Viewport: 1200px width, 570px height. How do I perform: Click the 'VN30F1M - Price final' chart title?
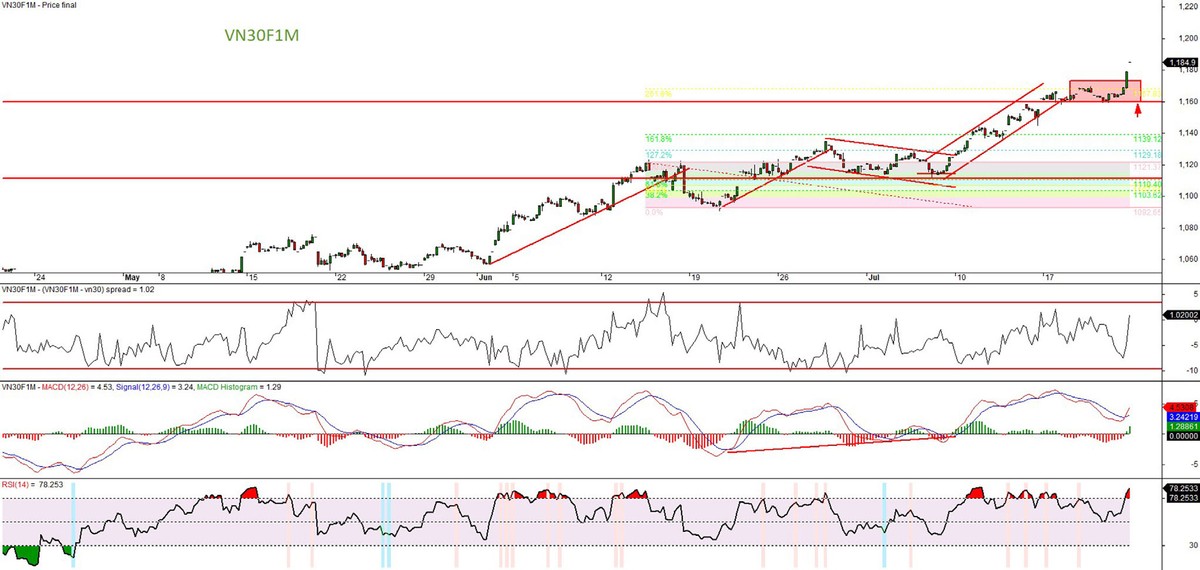pos(39,5)
